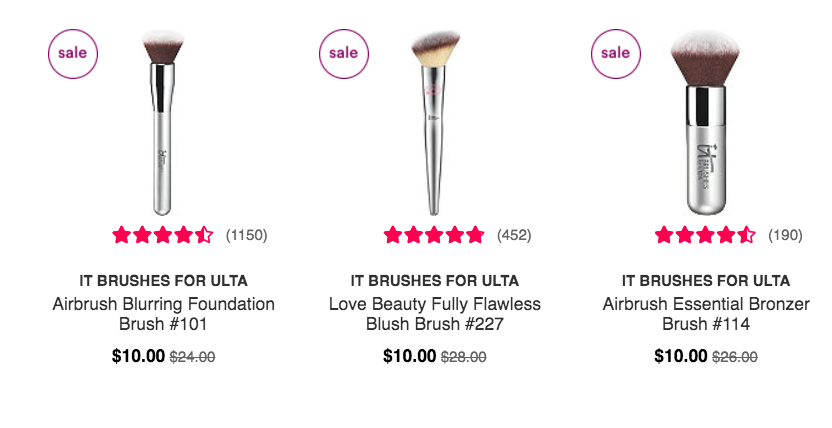
Task: Open Airbrush Blurring Foundation Brush #101 title
Action: pos(163,313)
